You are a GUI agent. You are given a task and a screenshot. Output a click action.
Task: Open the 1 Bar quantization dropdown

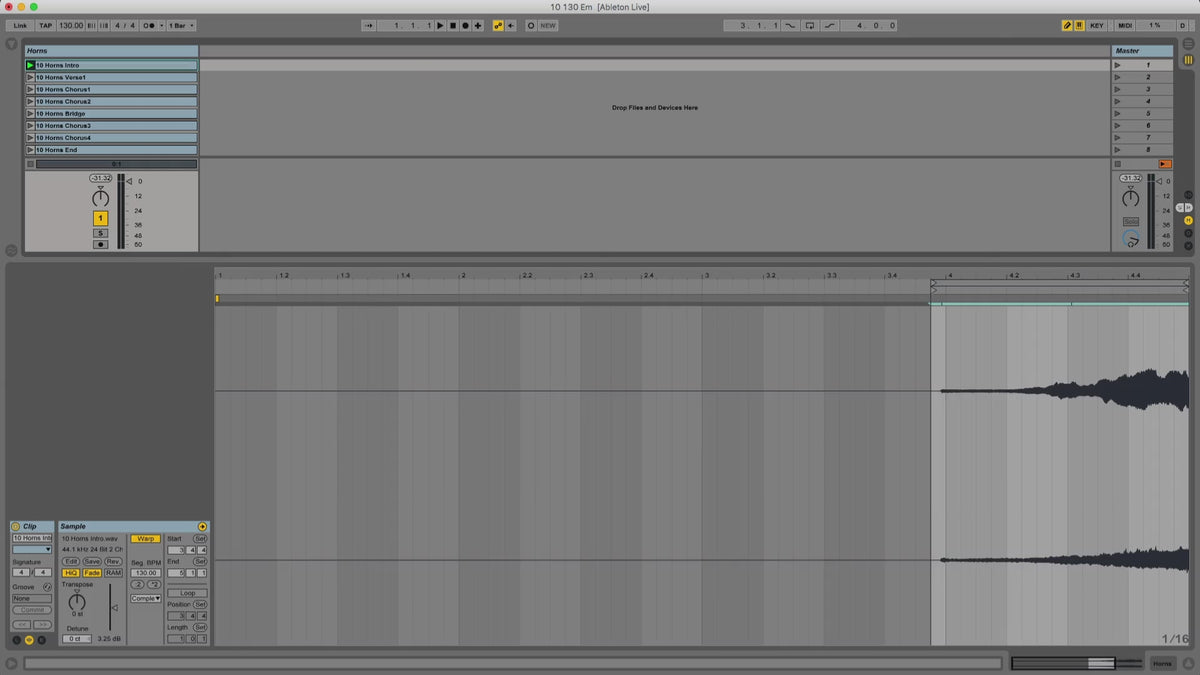181,25
